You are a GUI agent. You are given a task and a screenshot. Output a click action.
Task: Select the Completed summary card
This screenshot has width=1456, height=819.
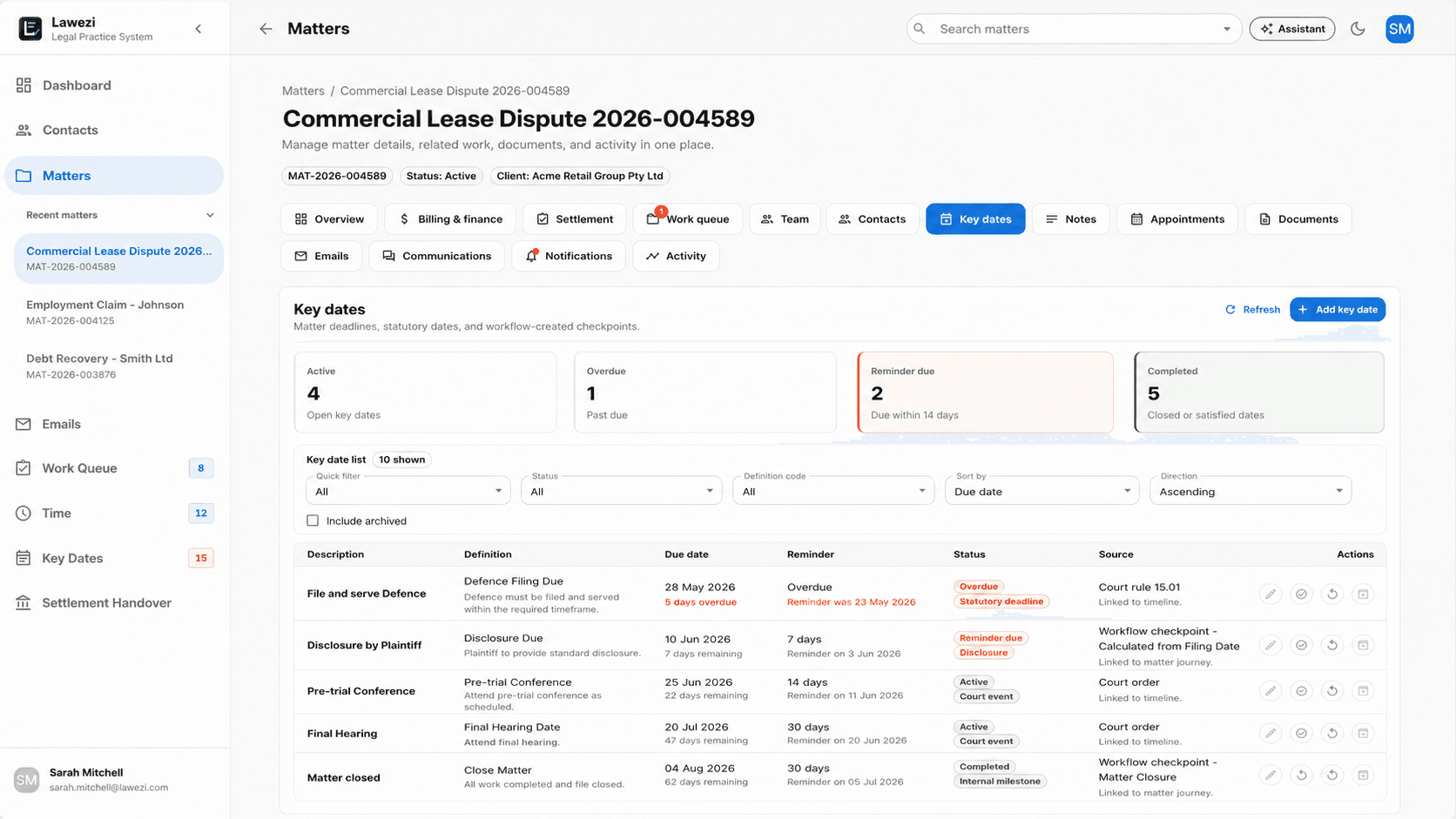pos(1259,393)
